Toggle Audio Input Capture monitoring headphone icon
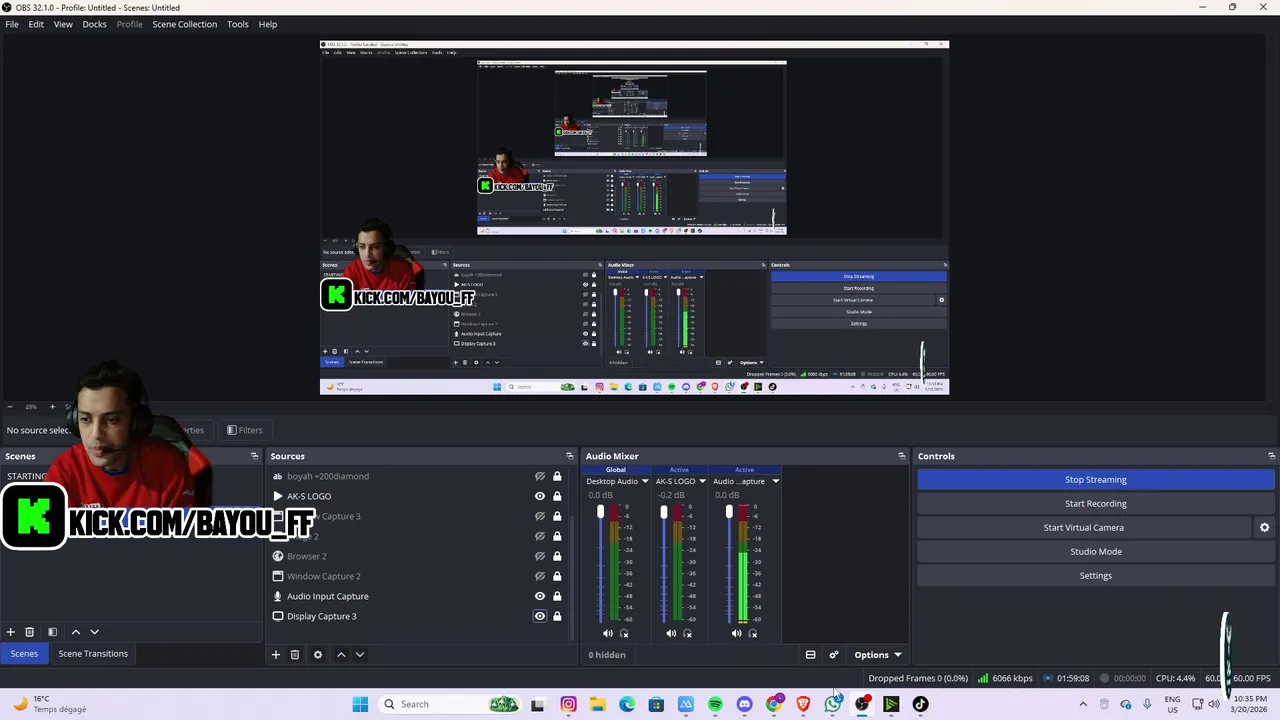 pos(753,633)
